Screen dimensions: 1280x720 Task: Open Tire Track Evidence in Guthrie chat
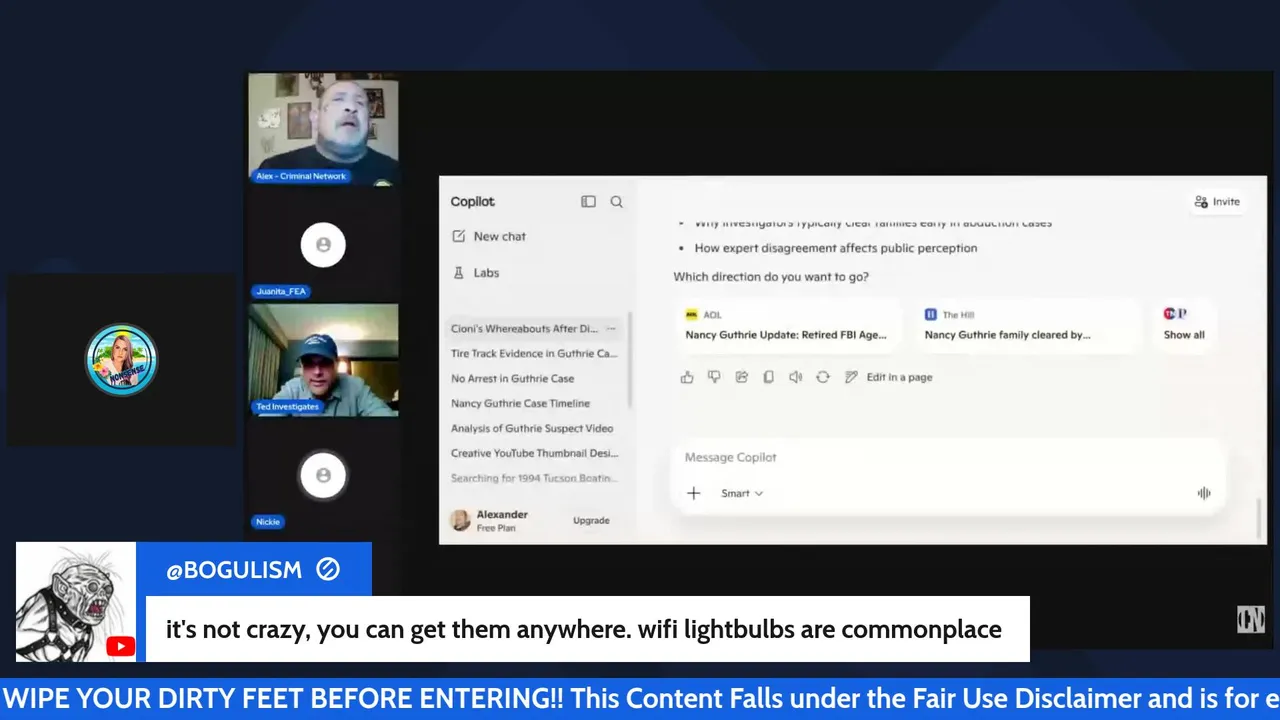point(535,354)
